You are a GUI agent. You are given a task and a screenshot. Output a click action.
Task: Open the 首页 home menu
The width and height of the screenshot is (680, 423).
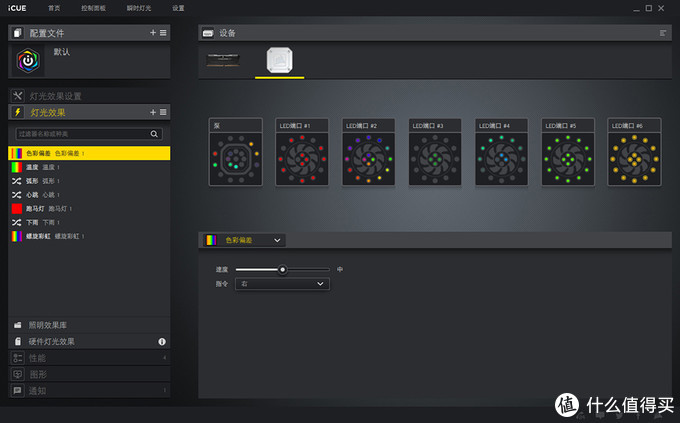tap(54, 8)
